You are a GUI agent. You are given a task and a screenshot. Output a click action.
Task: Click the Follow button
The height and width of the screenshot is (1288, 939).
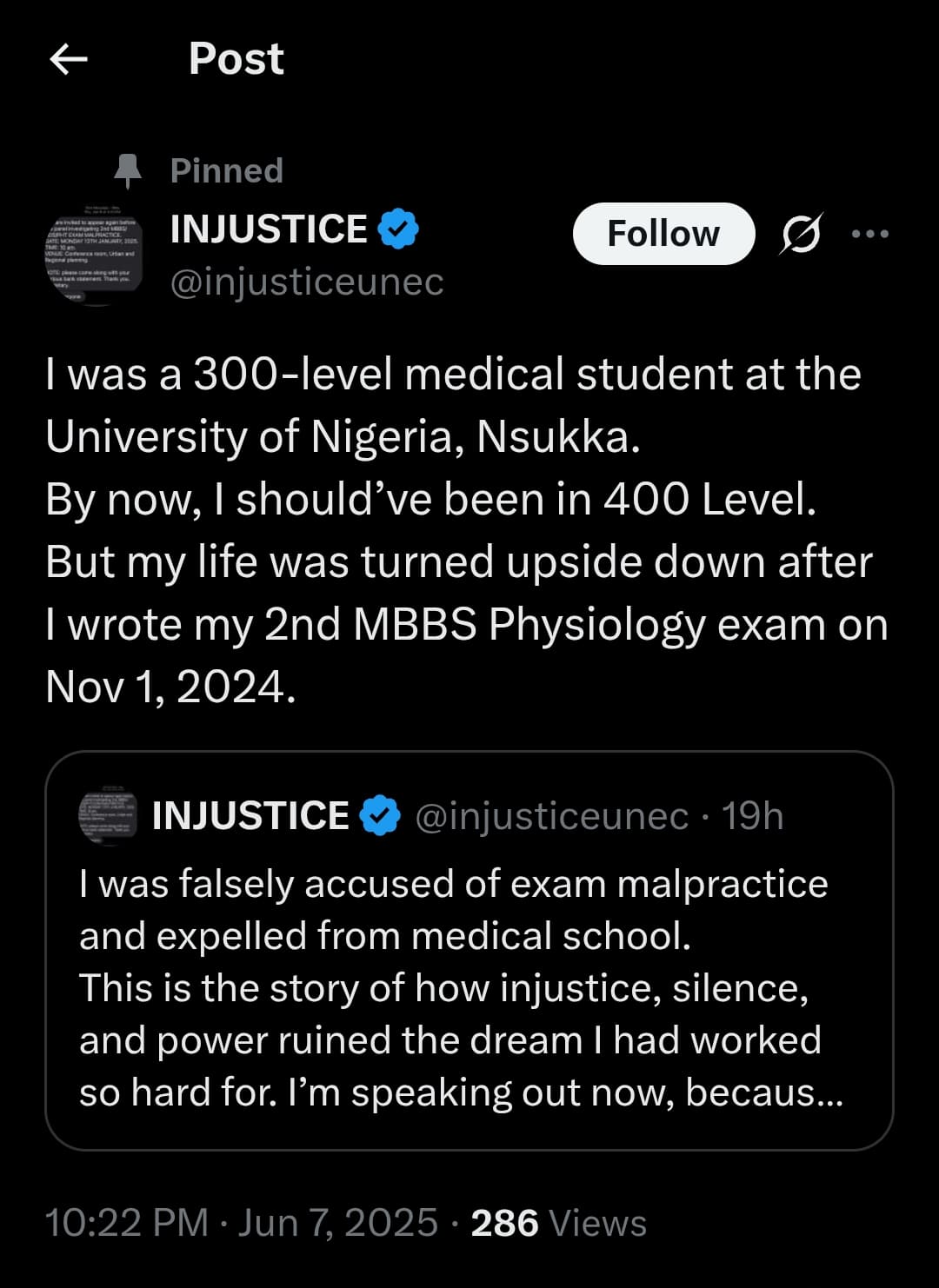(663, 234)
